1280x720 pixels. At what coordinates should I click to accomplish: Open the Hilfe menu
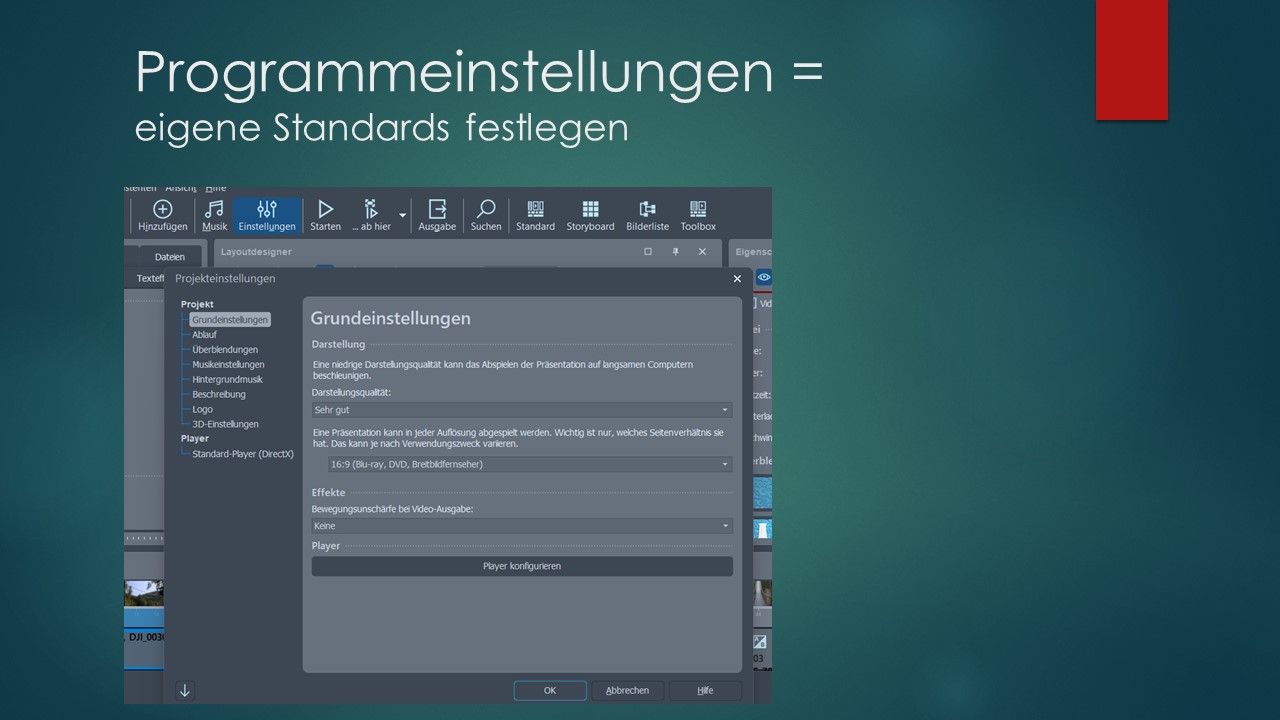[216, 188]
